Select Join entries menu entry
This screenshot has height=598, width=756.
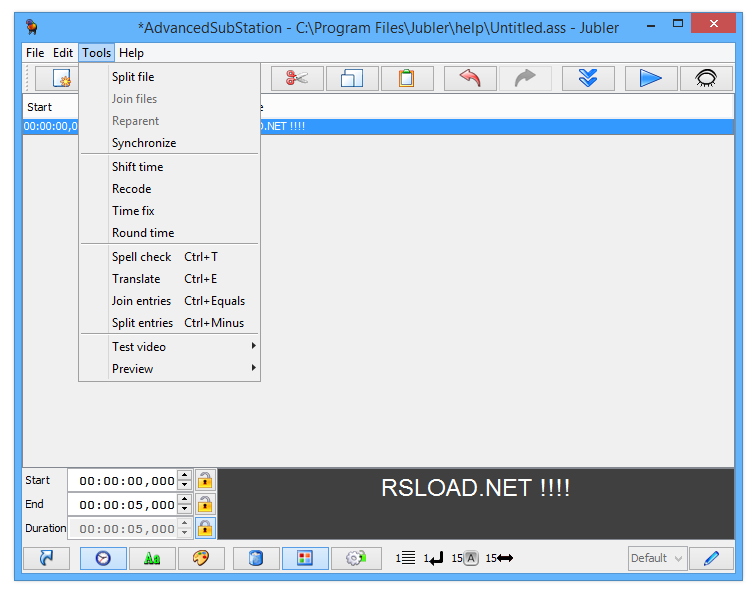tap(169, 301)
